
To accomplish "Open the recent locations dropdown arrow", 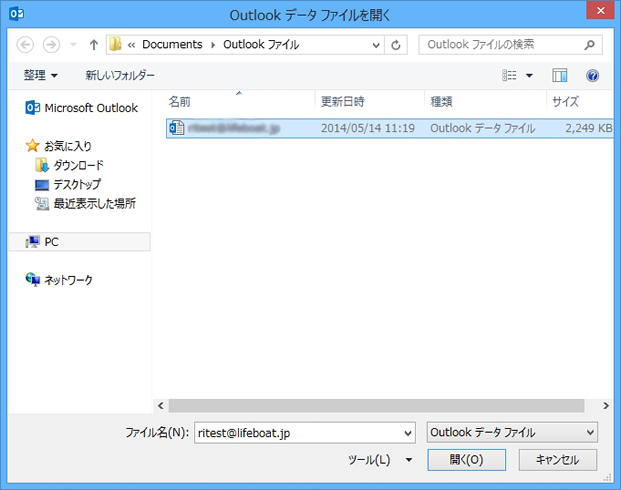I will coord(73,44).
